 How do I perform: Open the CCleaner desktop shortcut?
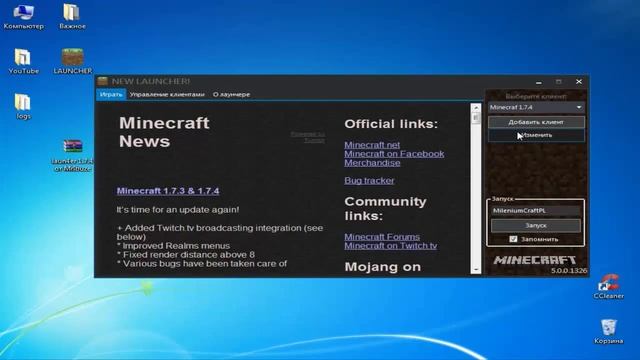pyautogui.click(x=608, y=287)
